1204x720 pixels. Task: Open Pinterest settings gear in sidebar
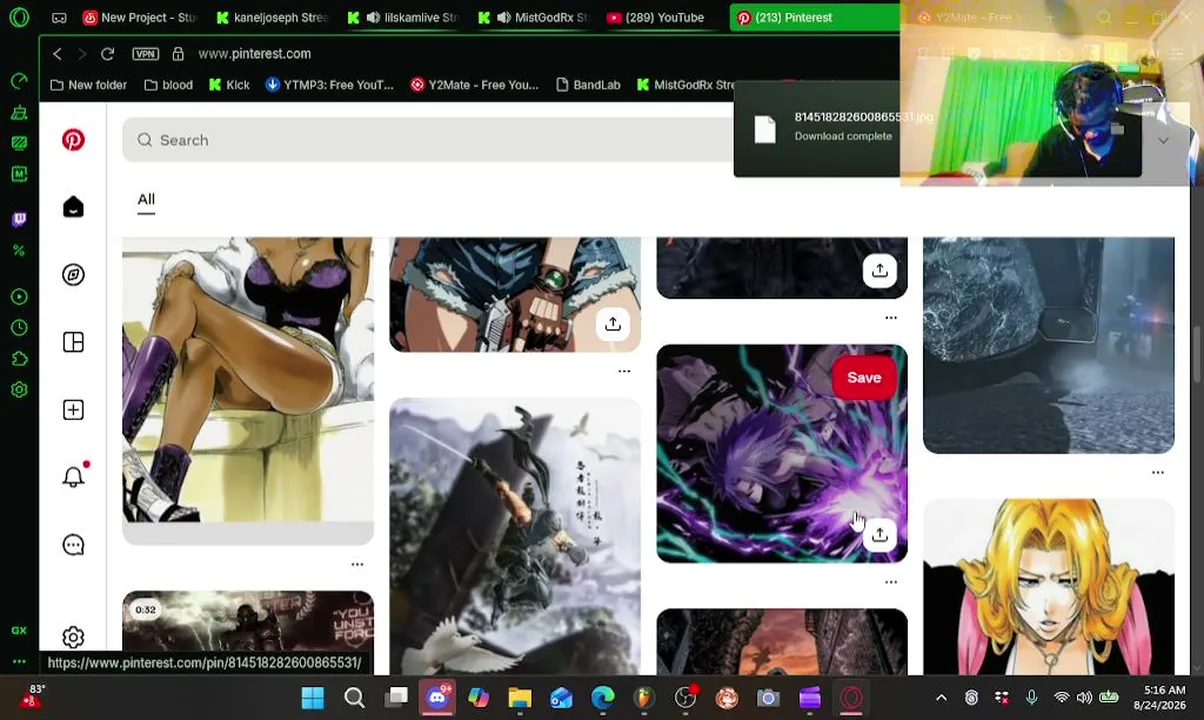click(73, 637)
